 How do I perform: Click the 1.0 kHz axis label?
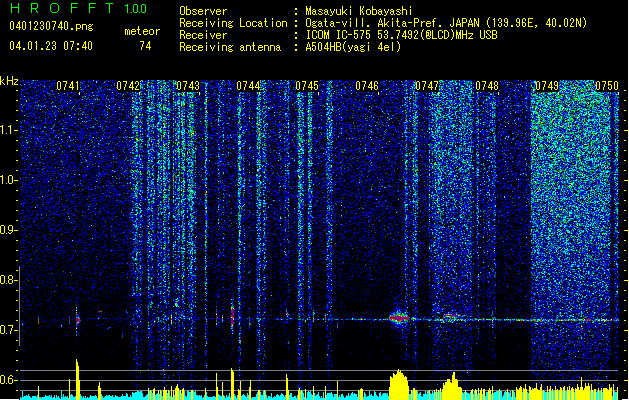point(9,180)
